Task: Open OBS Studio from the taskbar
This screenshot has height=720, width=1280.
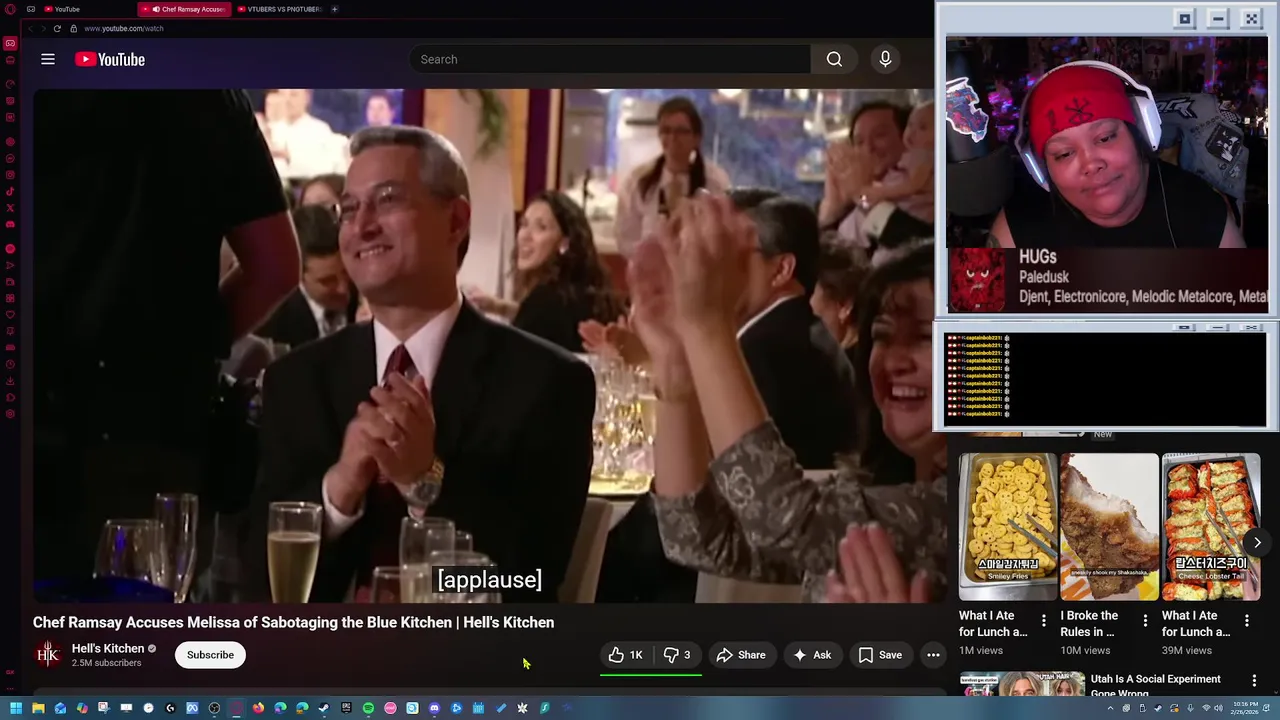Action: pos(214,708)
